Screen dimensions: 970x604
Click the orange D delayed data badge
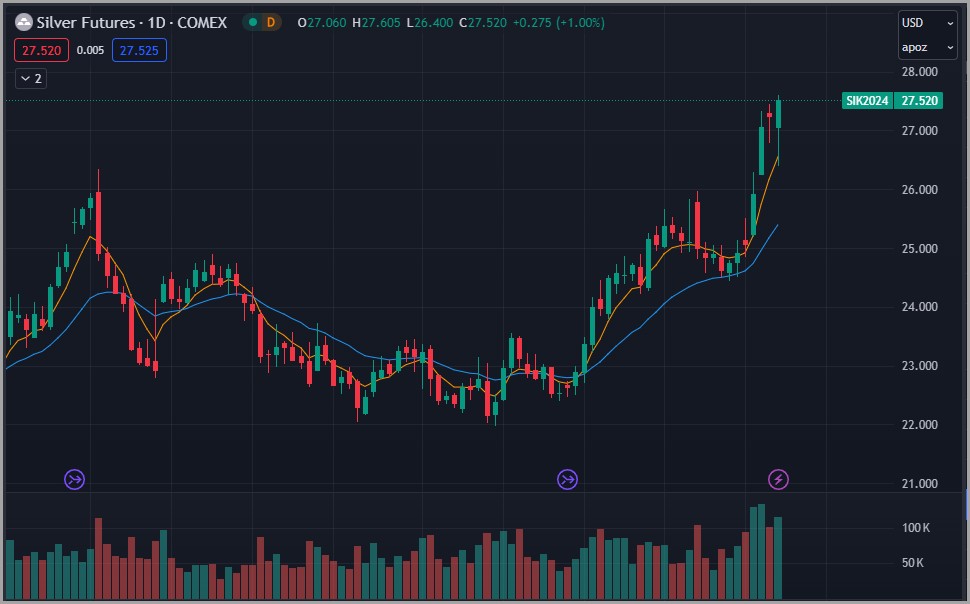click(270, 23)
